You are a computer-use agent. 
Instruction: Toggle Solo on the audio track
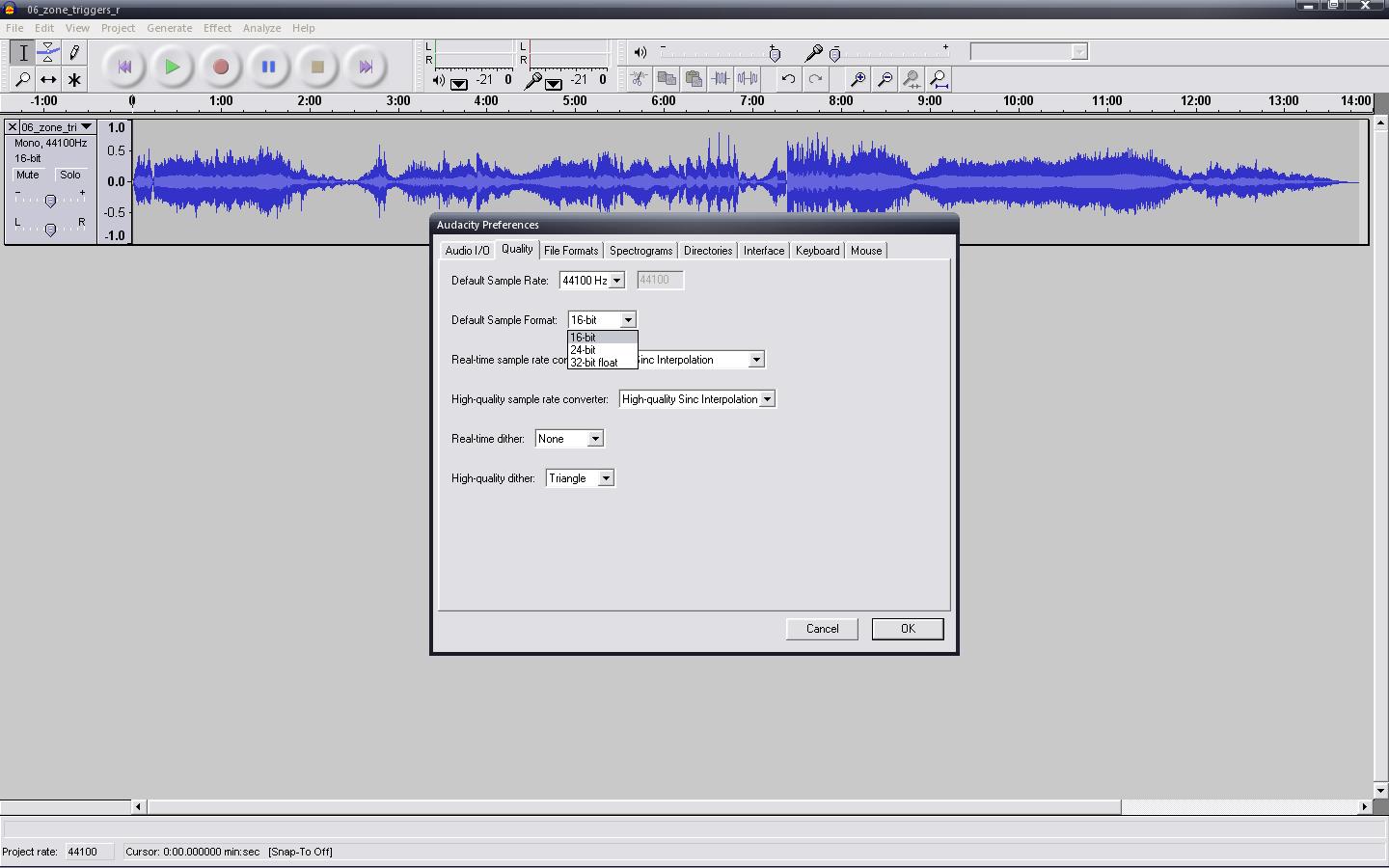click(70, 175)
